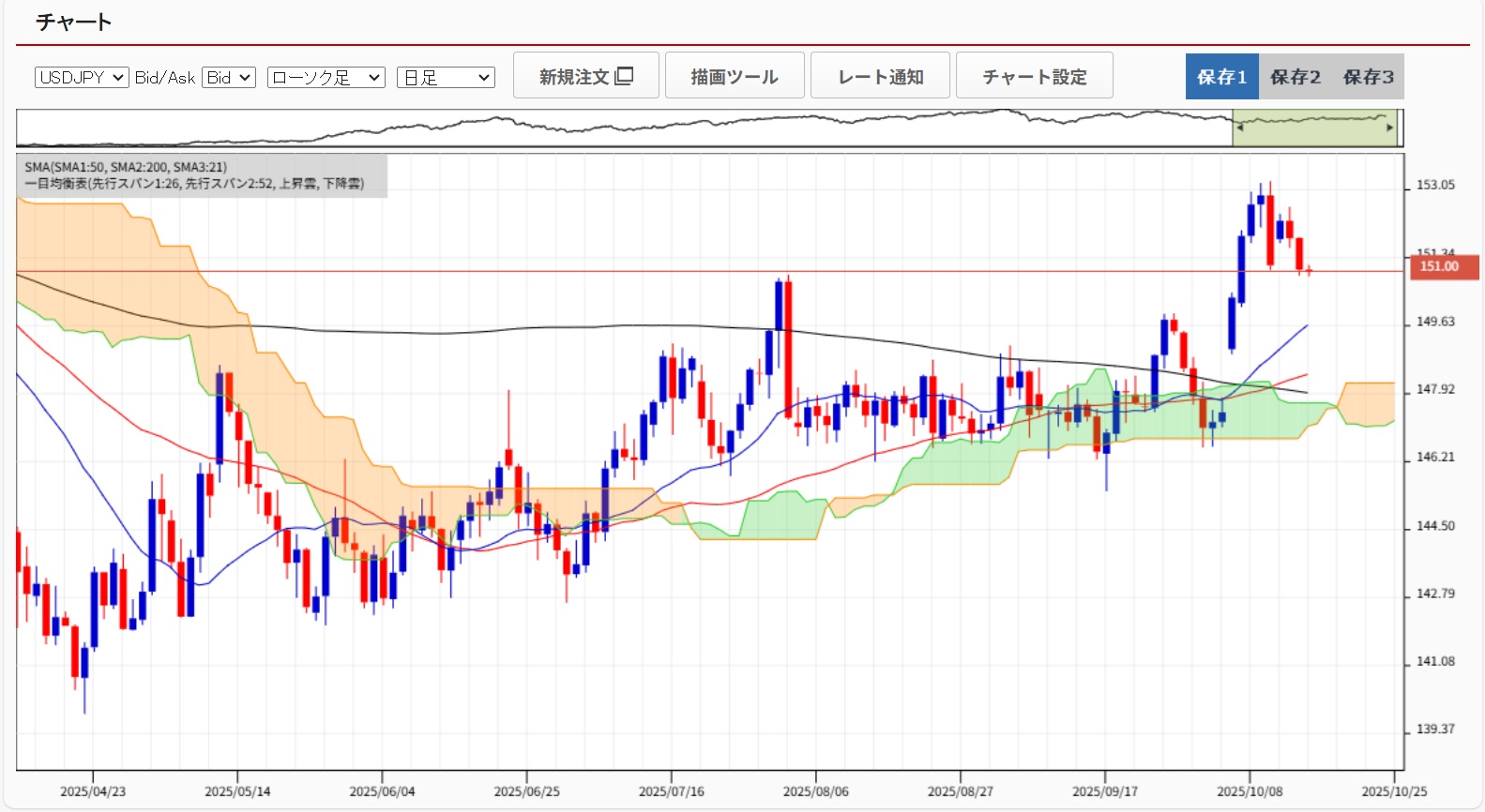Open レート通知 rate notification
1485x812 pixels.
(x=880, y=76)
